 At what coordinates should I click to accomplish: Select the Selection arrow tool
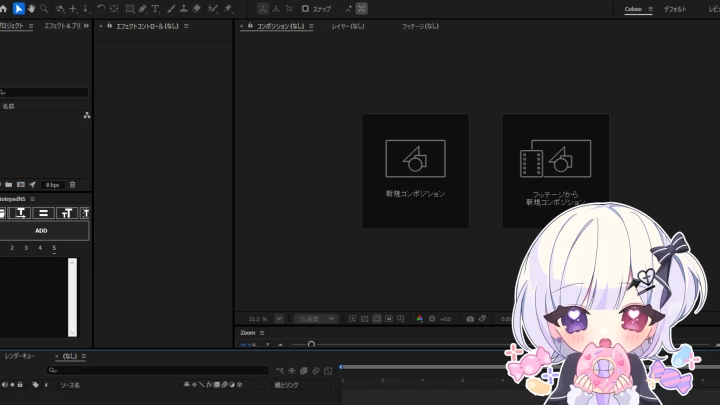(x=18, y=9)
